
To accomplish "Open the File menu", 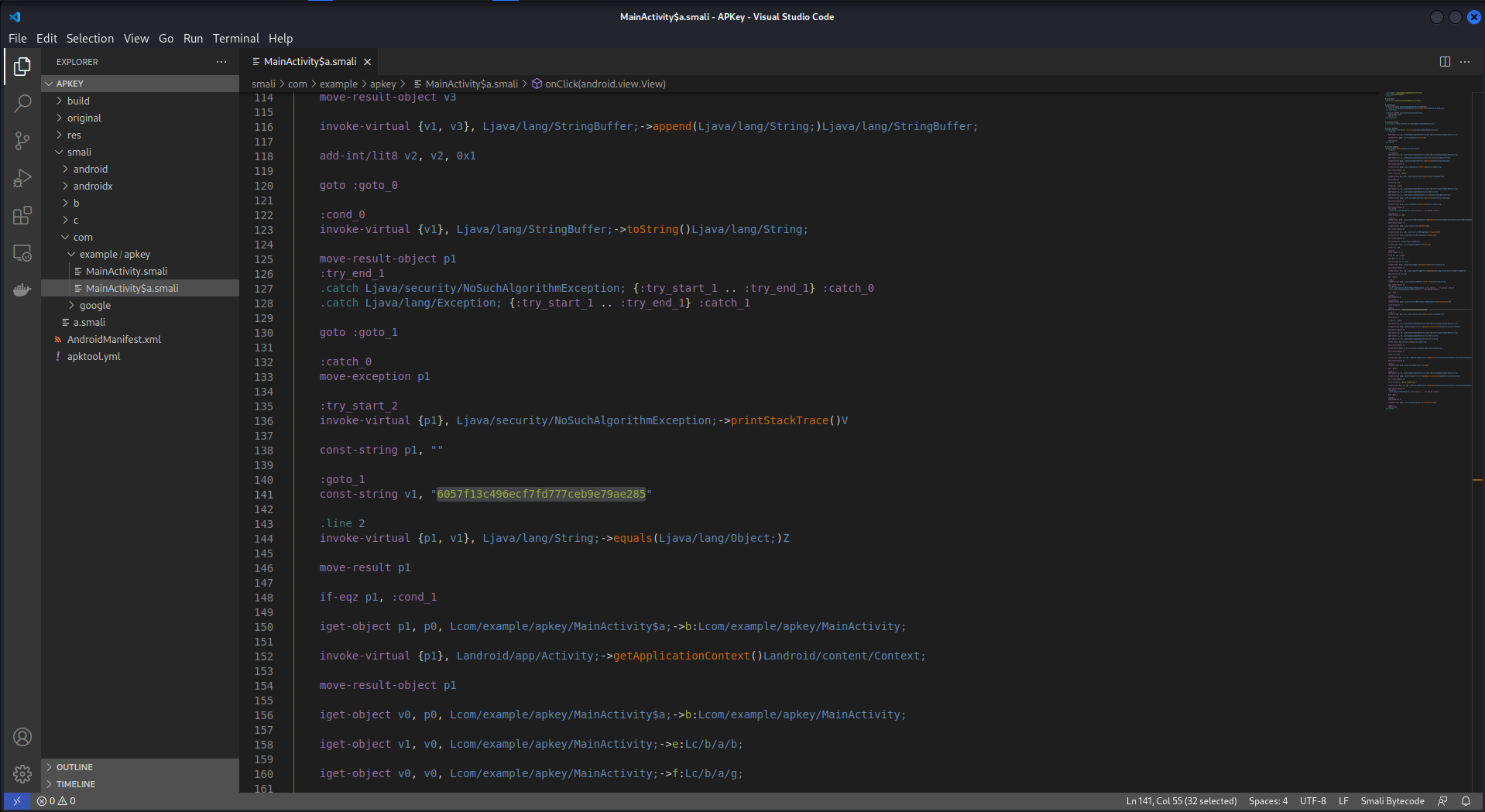I will click(x=18, y=38).
